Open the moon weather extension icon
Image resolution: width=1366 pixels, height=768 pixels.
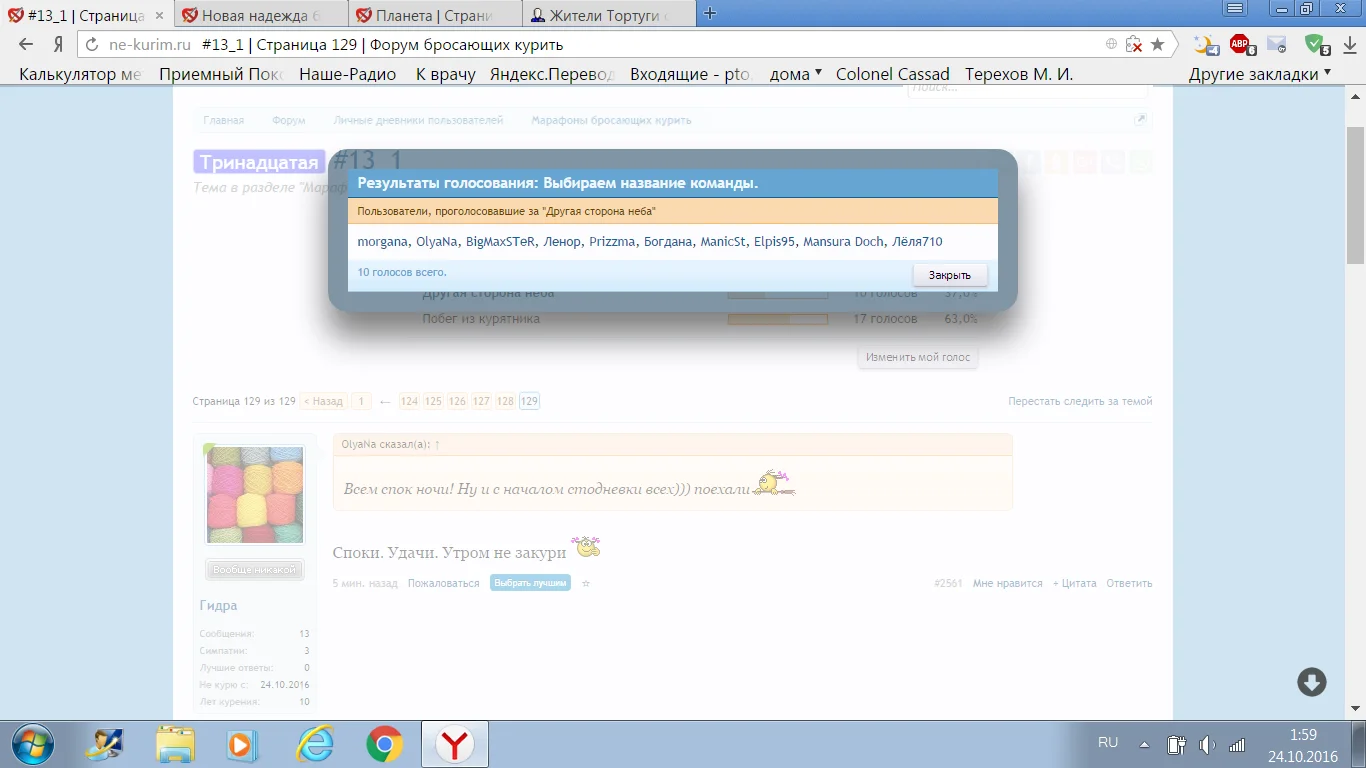1207,44
